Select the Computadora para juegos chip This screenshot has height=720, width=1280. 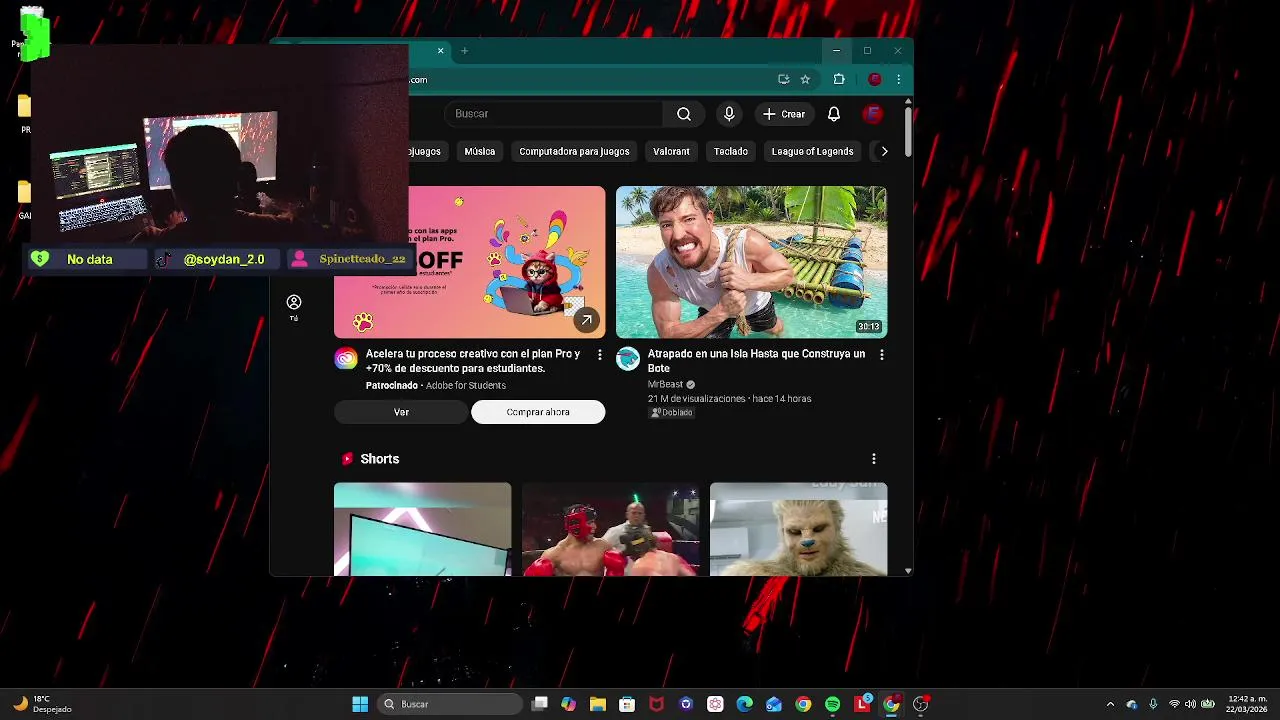coord(574,151)
